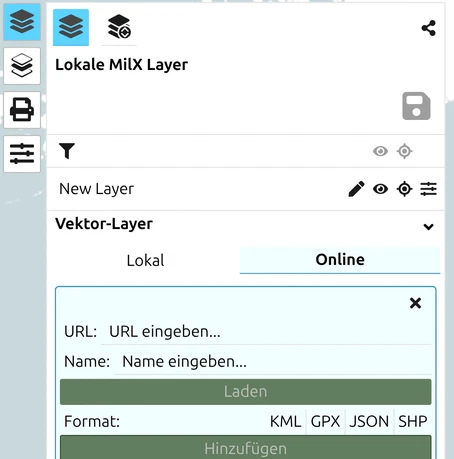This screenshot has height=459, width=454.
Task: Open the settings sliders sidebar button
Action: coord(22,154)
